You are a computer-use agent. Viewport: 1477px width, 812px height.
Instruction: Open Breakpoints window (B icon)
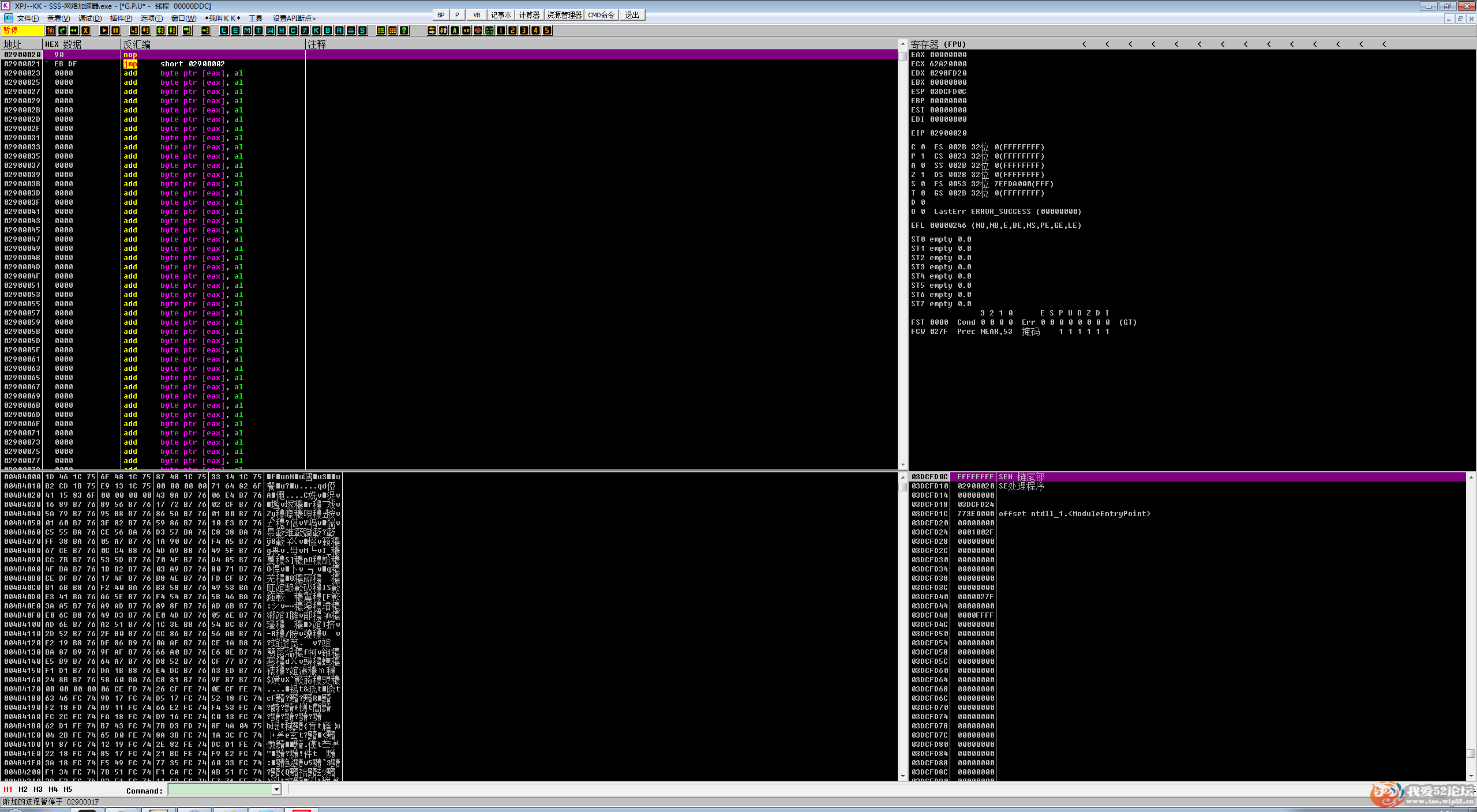coord(328,30)
